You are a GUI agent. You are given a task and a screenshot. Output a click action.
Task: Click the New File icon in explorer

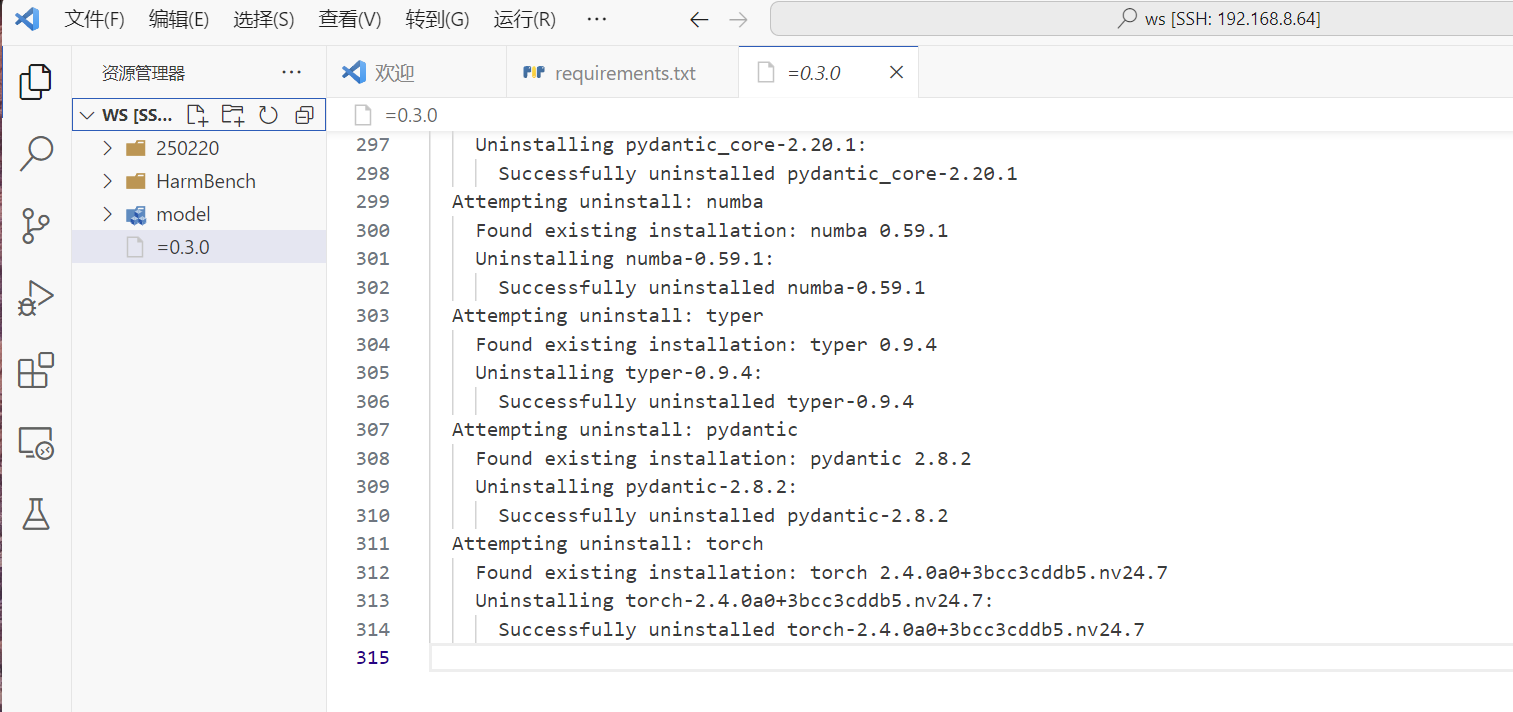197,115
